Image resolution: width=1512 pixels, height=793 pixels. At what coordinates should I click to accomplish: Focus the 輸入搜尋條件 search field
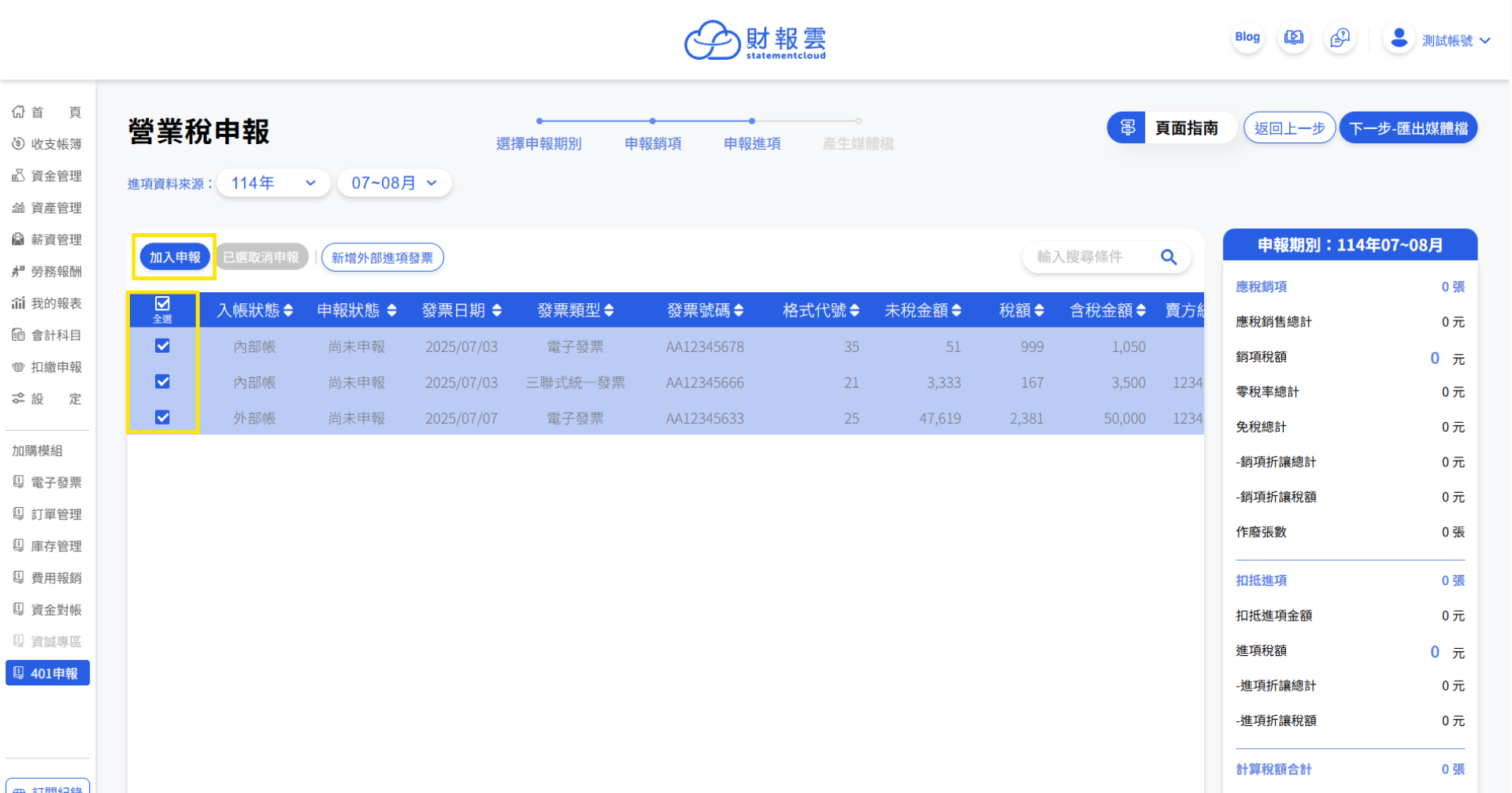click(1091, 257)
